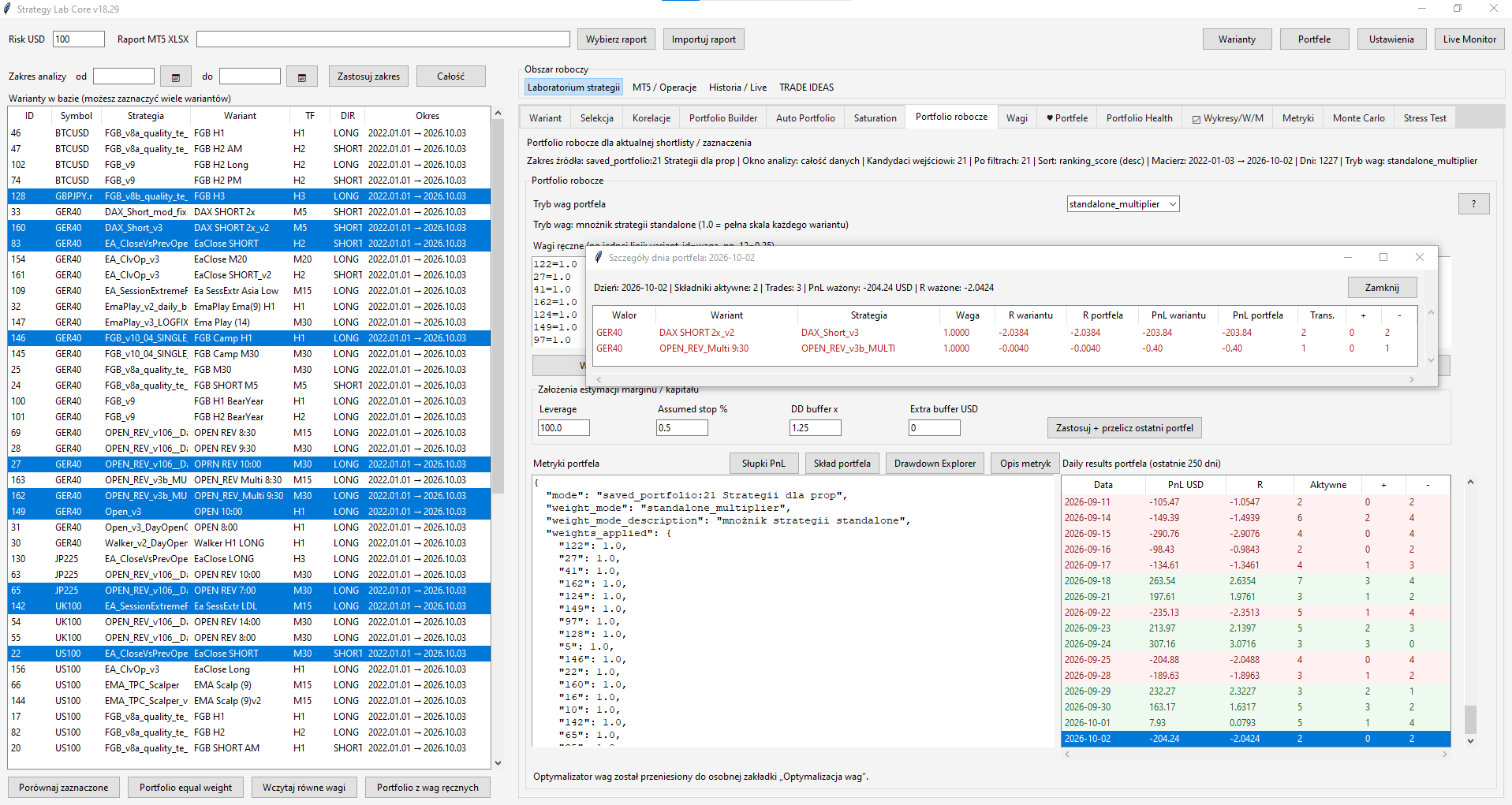Click the down arrow of the variants list scrollbar

pyautogui.click(x=498, y=762)
